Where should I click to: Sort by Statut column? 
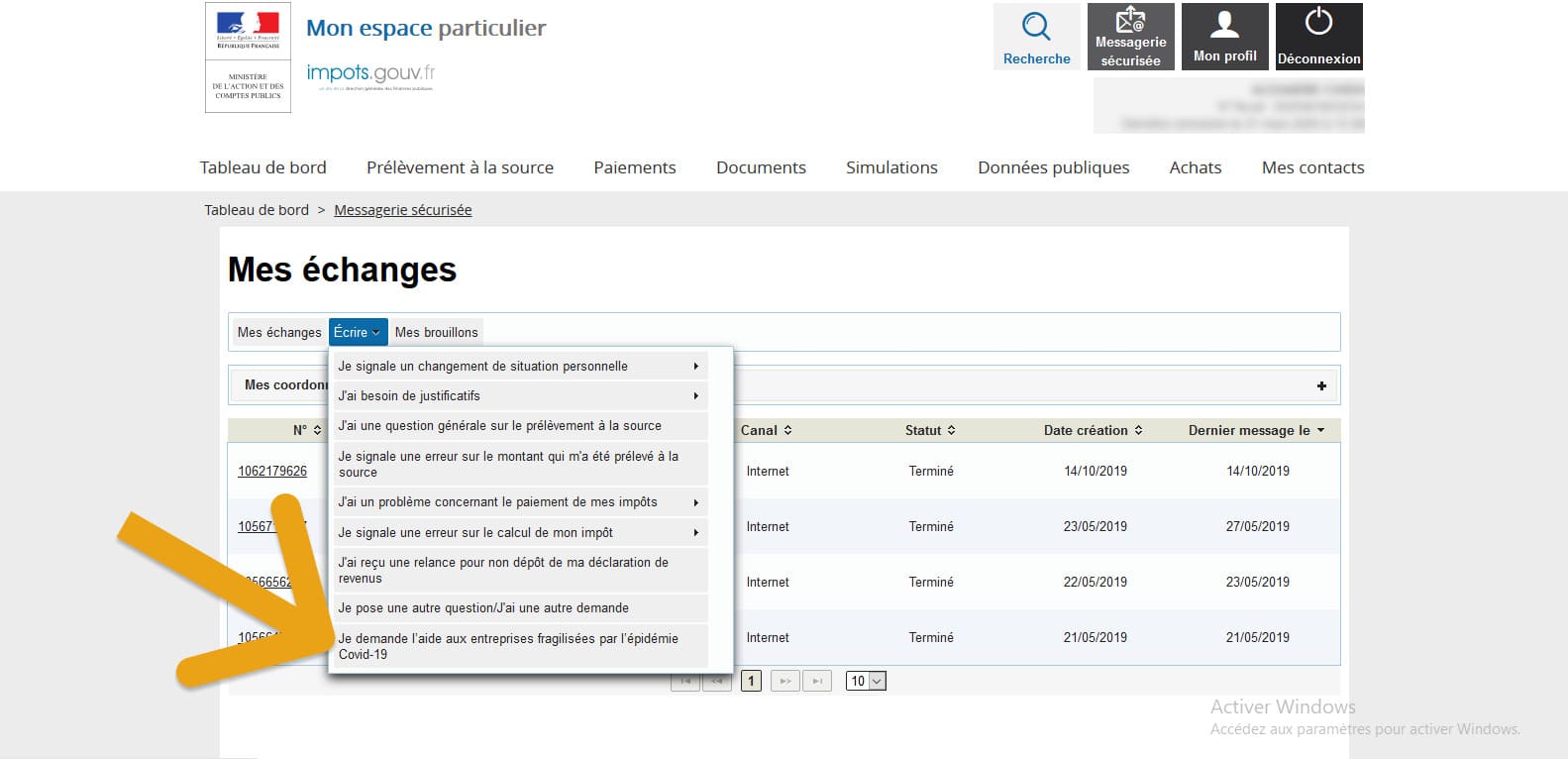[x=930, y=430]
